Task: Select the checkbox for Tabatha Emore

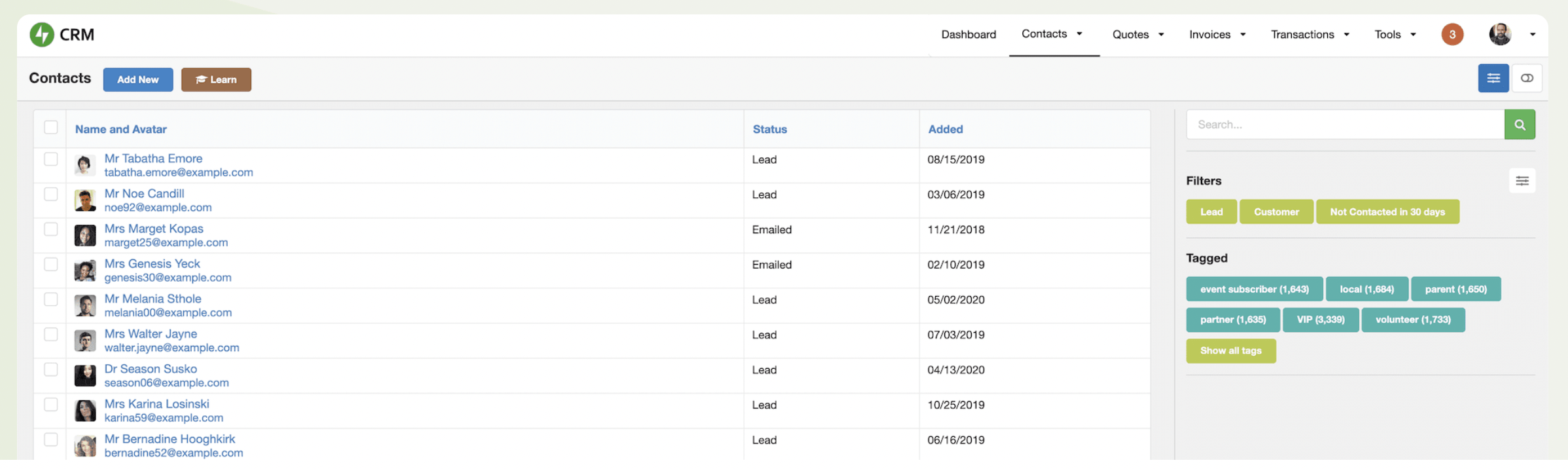Action: click(50, 159)
